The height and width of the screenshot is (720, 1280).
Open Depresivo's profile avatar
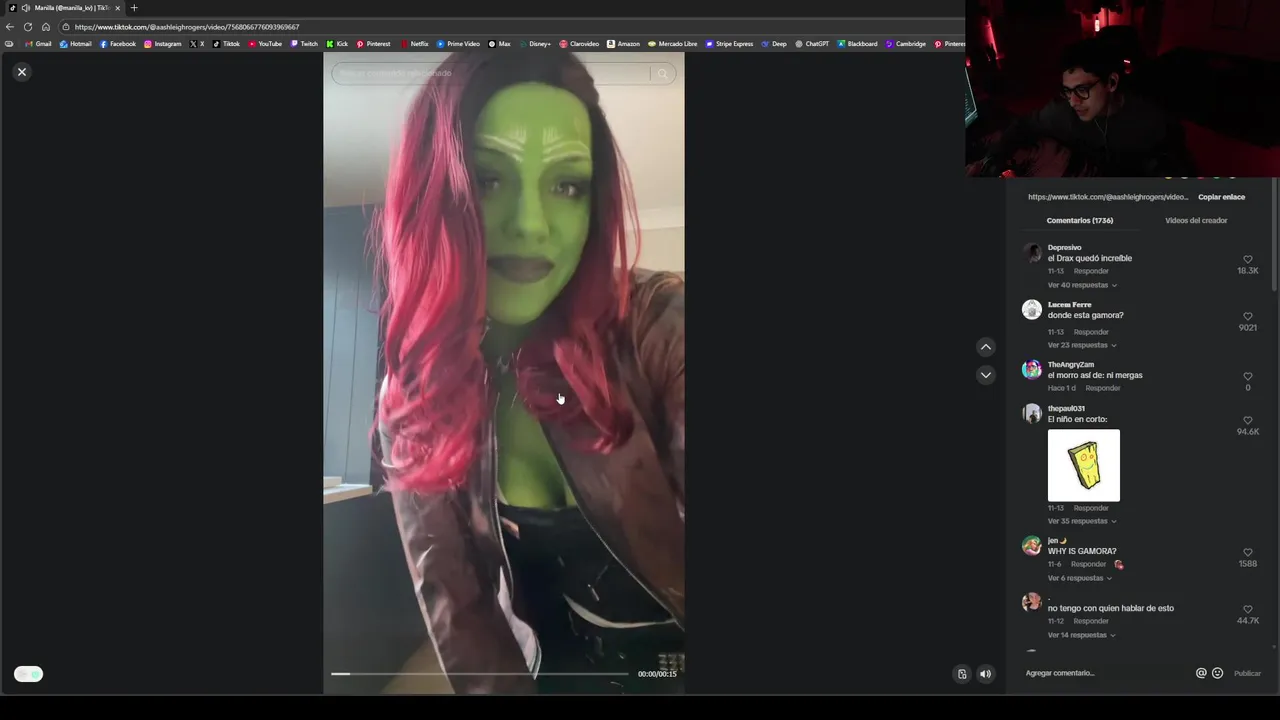point(1032,253)
